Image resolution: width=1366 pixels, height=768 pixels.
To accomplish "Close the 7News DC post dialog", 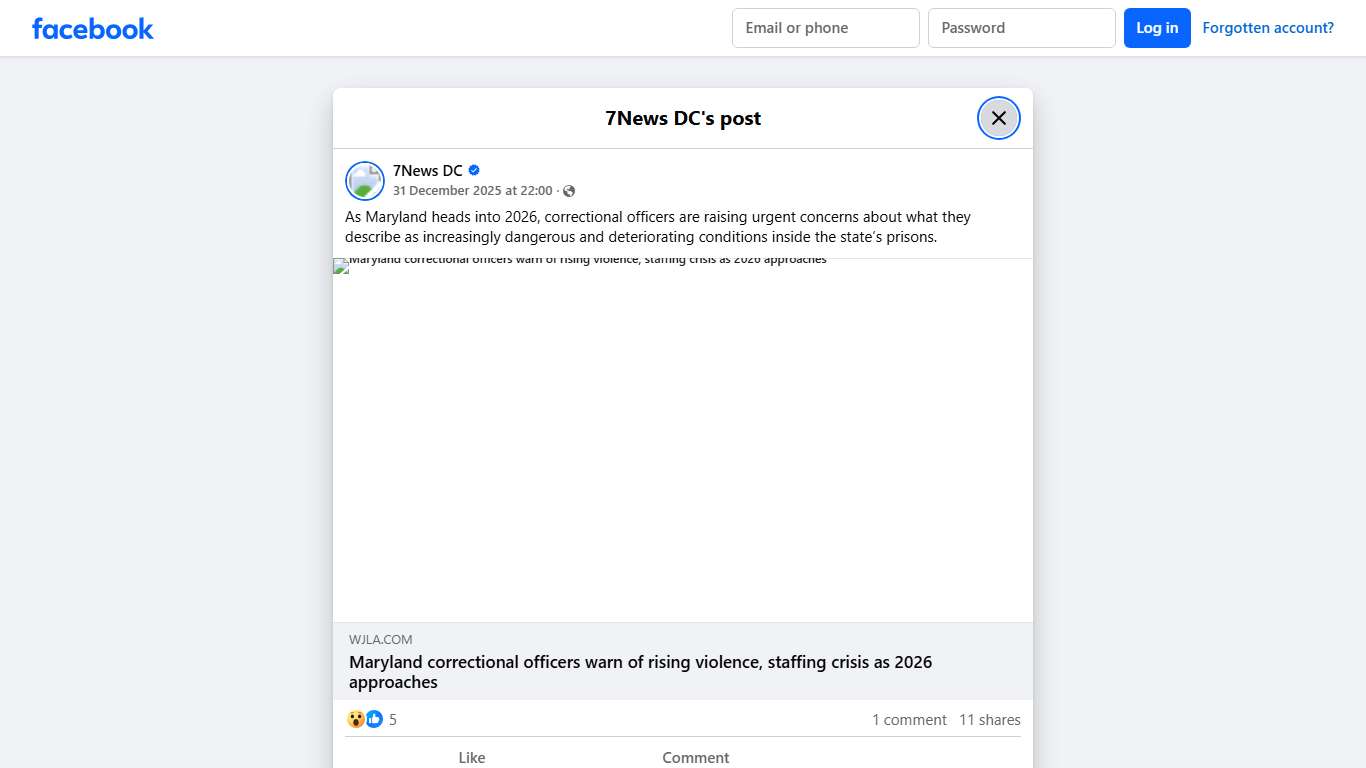I will point(998,118).
